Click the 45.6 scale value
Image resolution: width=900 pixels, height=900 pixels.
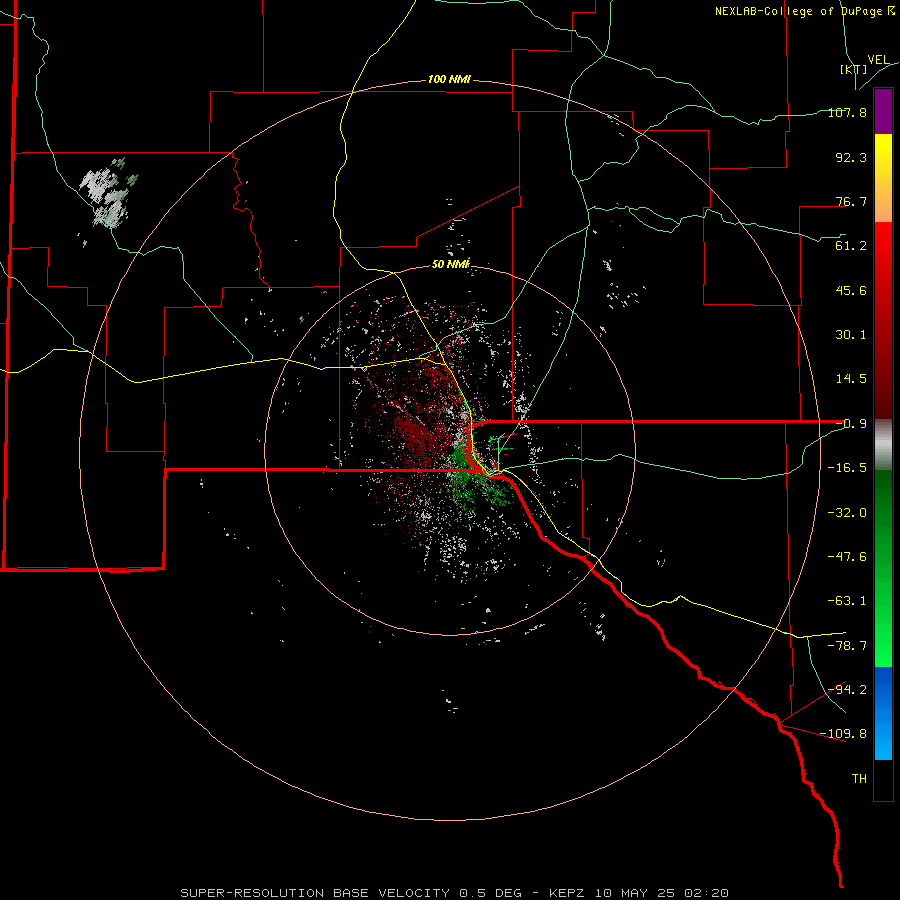851,290
